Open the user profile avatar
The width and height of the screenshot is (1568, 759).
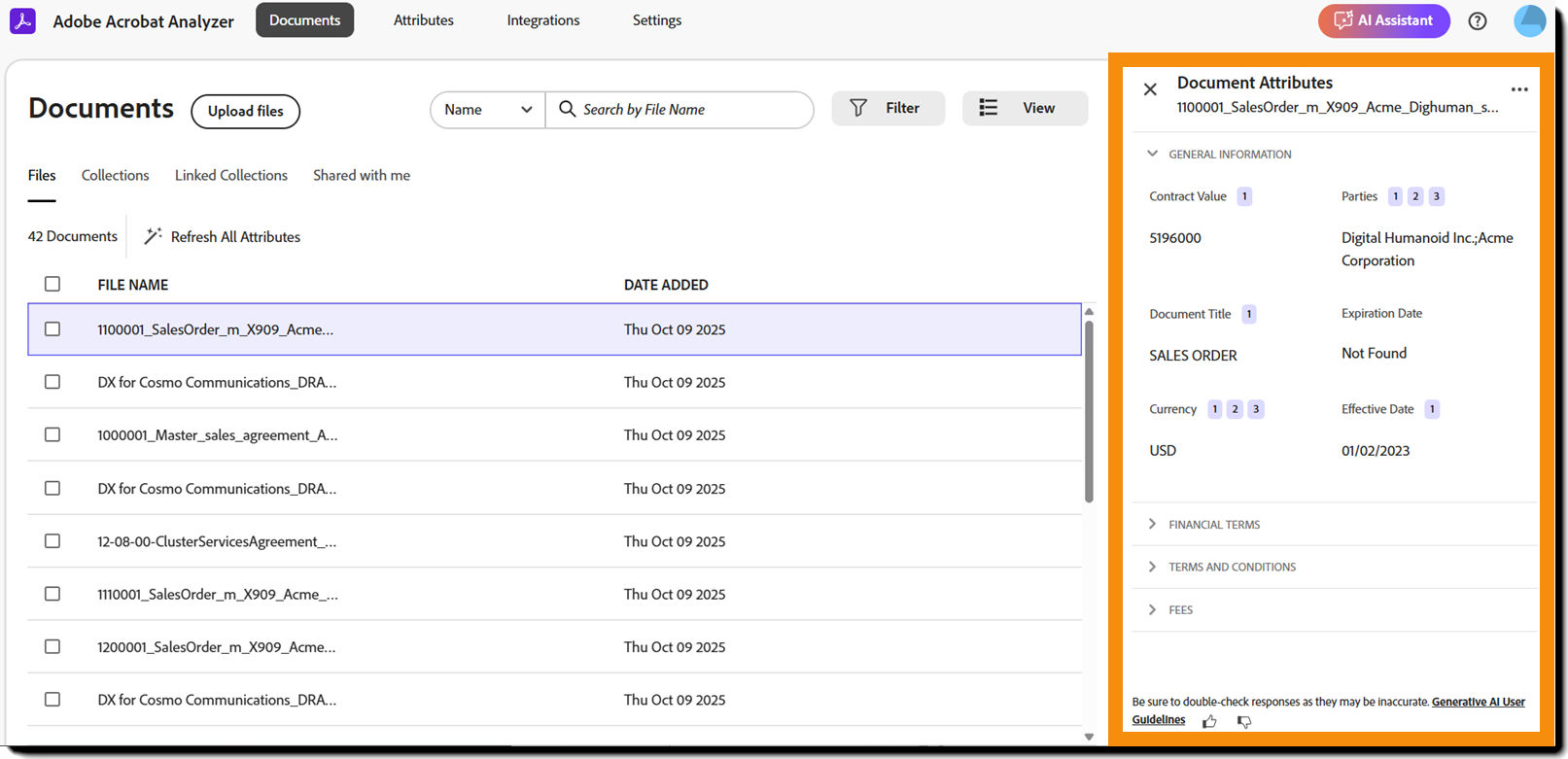(x=1530, y=20)
